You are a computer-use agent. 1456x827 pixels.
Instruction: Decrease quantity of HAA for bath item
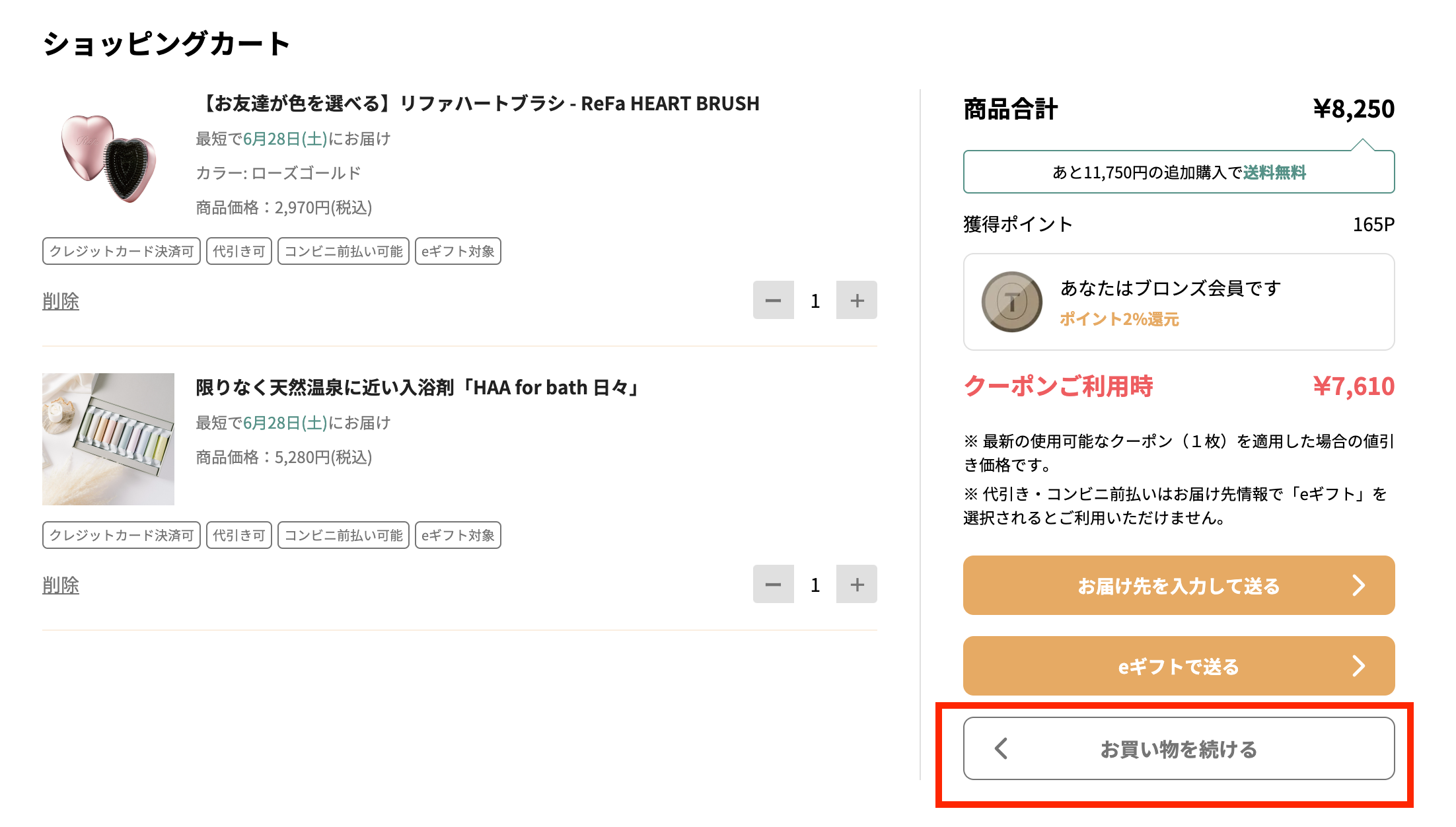[773, 585]
